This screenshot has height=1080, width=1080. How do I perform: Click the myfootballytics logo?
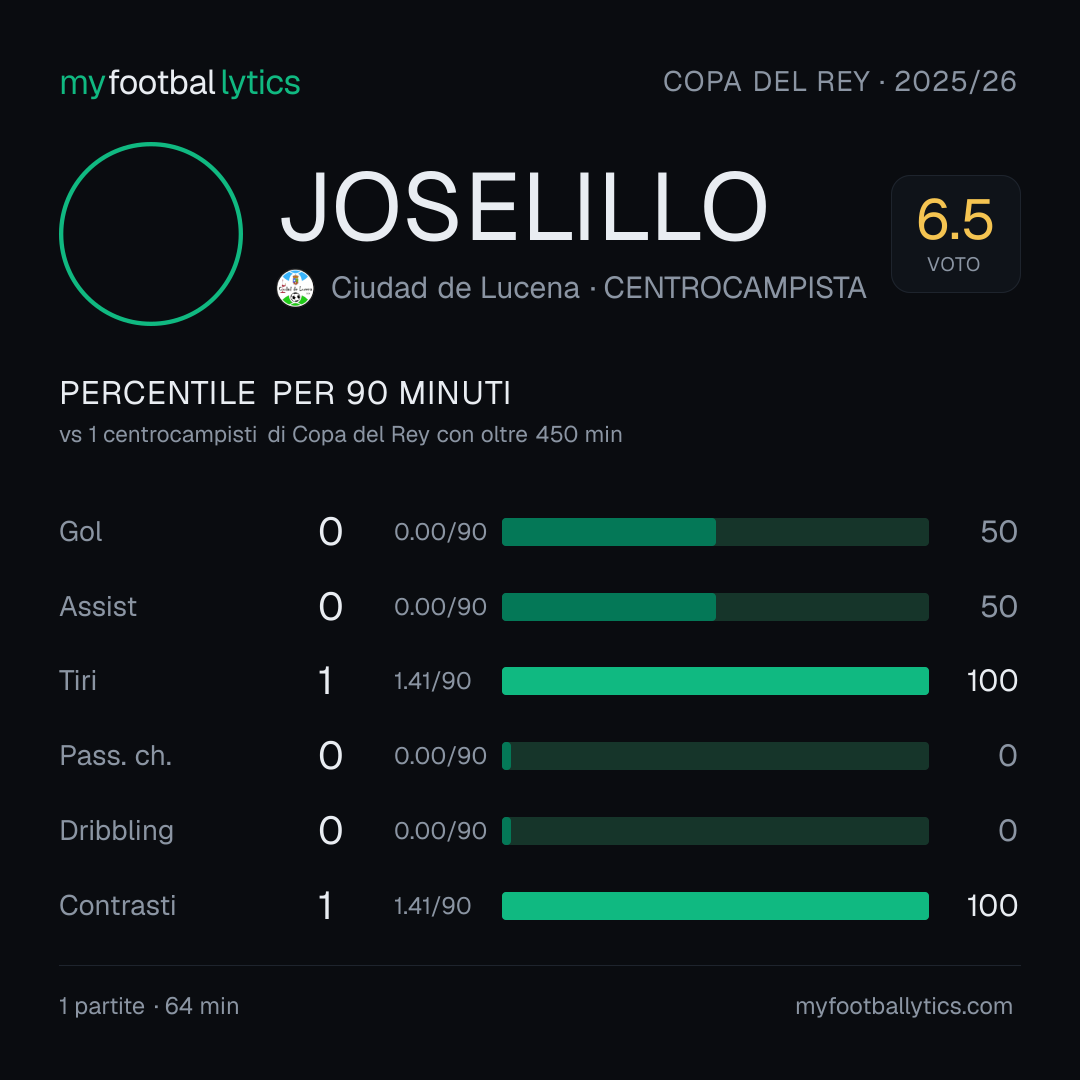tap(180, 83)
